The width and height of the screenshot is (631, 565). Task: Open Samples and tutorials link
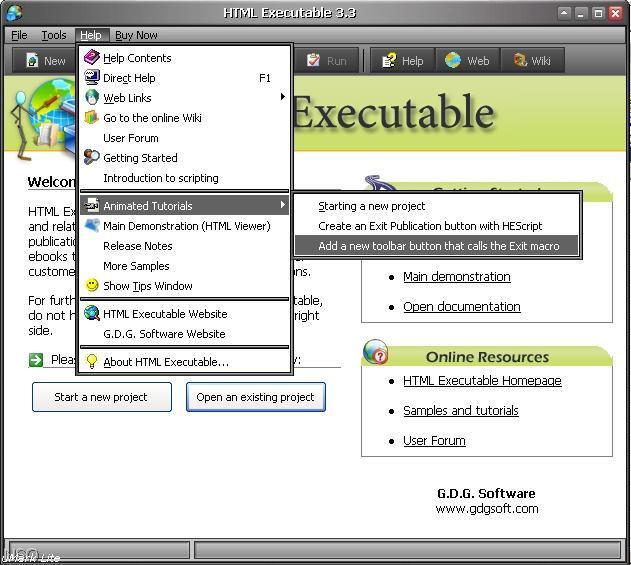pos(461,410)
